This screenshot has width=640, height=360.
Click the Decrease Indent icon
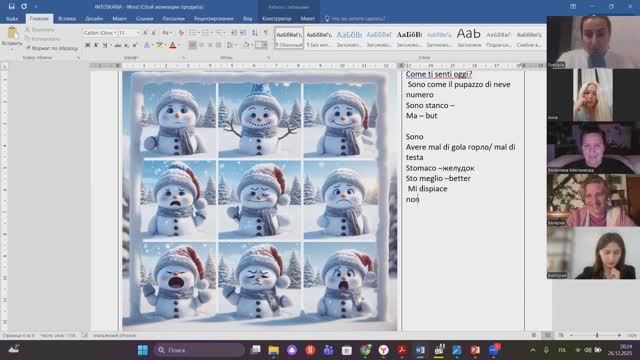tap(234, 33)
